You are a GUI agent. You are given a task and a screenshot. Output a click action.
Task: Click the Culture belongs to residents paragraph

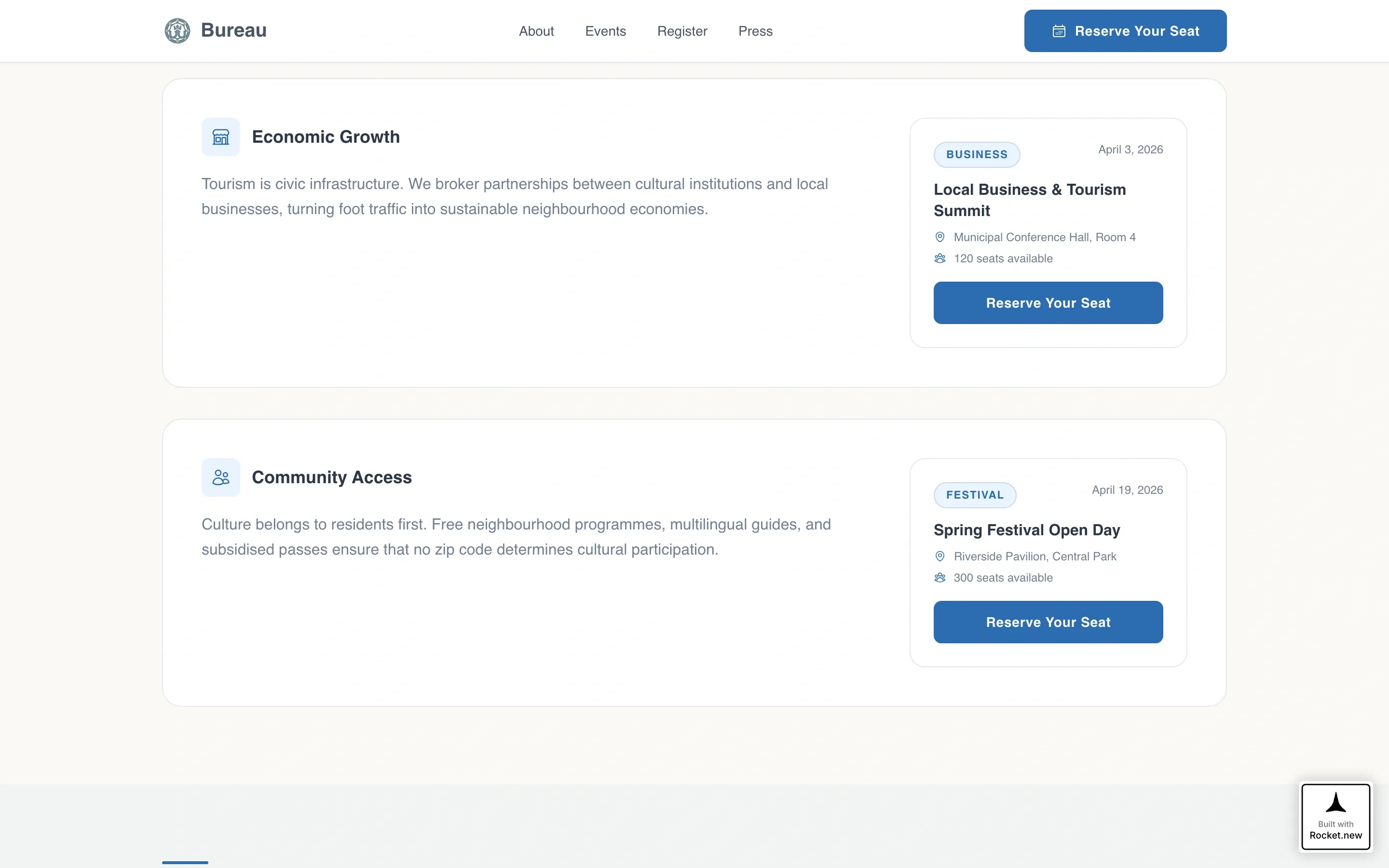point(516,537)
